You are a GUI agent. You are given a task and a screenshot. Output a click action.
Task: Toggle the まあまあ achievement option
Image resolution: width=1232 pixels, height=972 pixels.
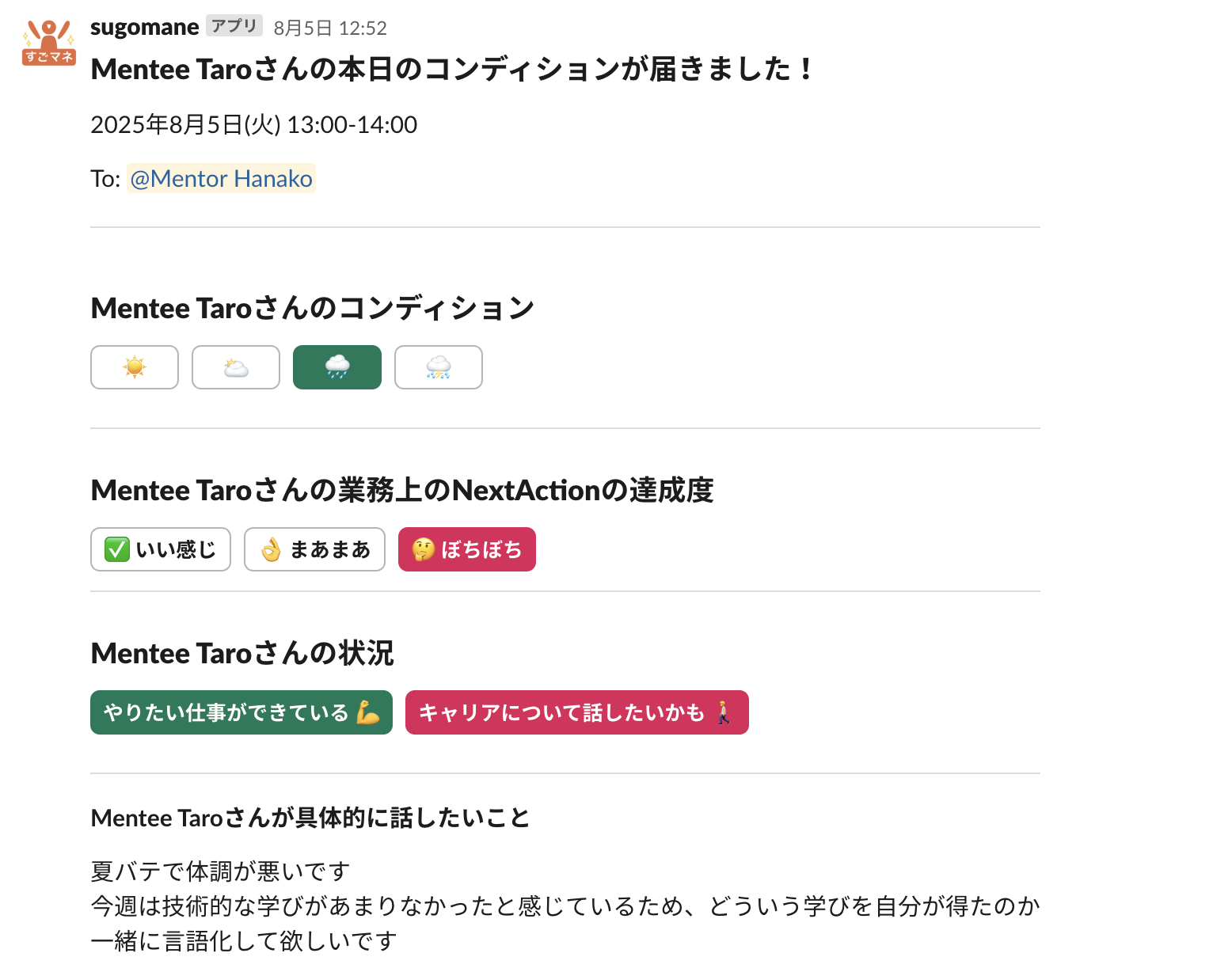(x=314, y=549)
